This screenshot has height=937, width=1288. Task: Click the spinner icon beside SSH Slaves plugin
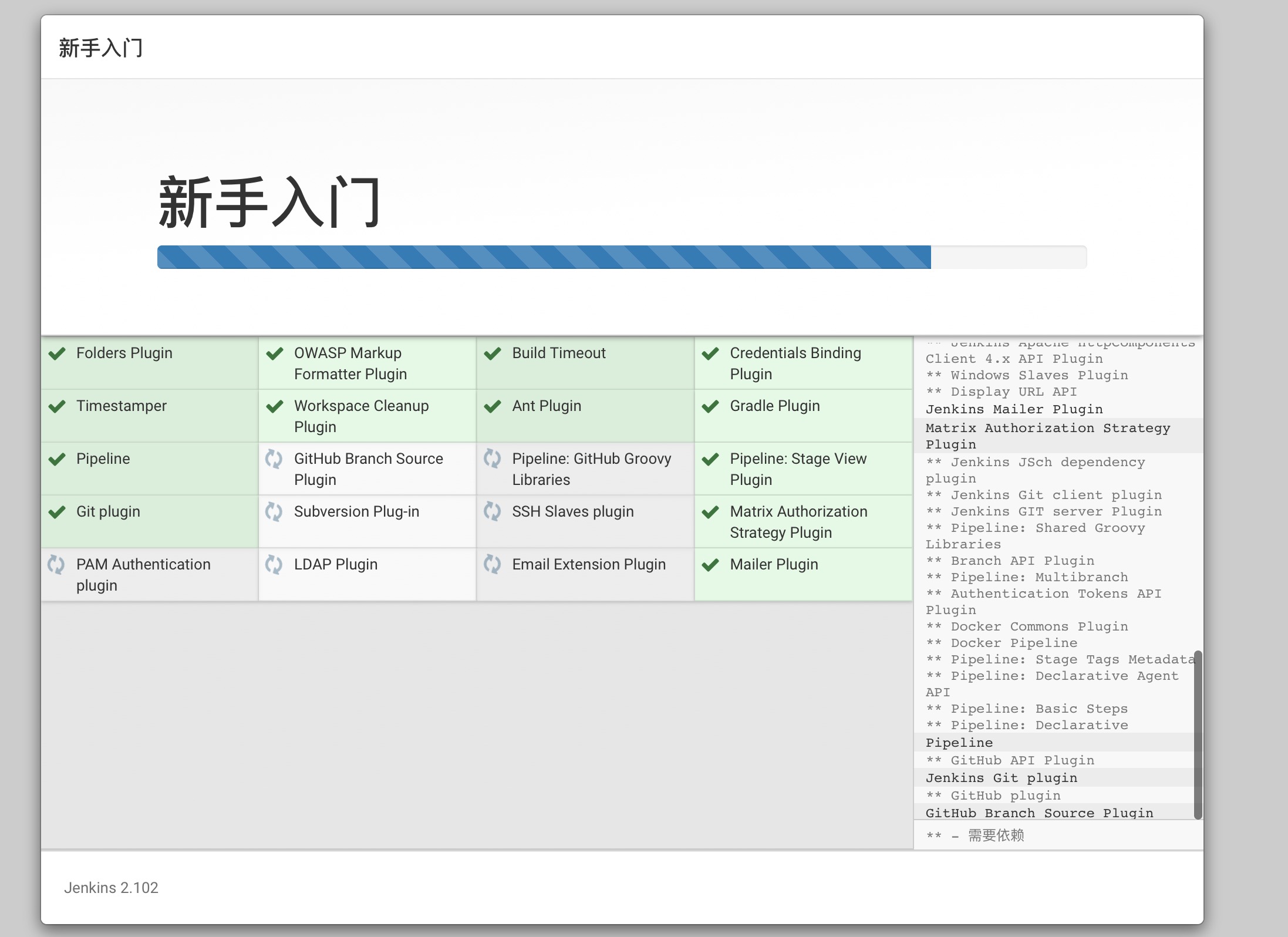(x=492, y=512)
